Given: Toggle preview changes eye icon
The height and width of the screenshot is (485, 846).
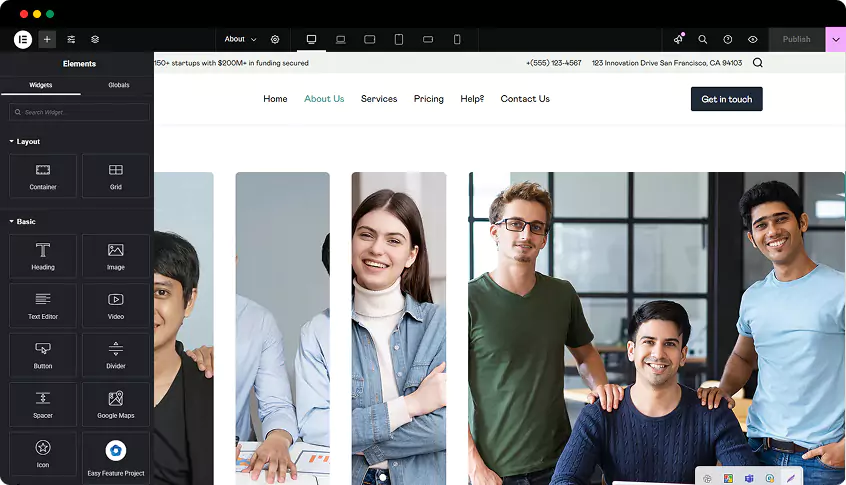Looking at the screenshot, I should tap(752, 39).
